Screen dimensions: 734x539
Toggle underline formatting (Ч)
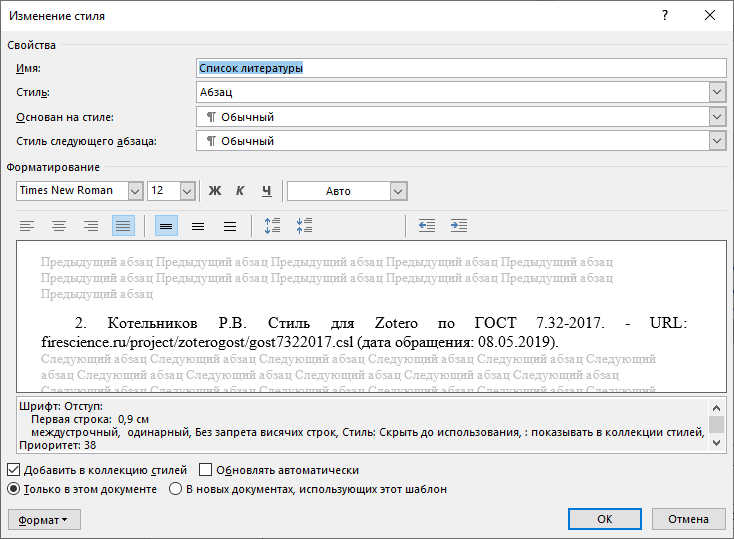tap(266, 191)
